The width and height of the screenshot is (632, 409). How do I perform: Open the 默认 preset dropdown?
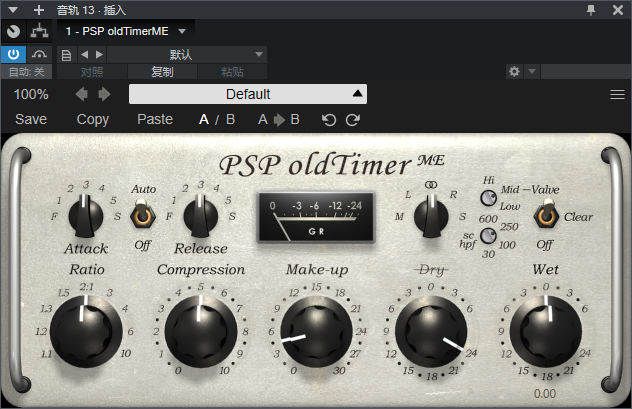(x=187, y=54)
